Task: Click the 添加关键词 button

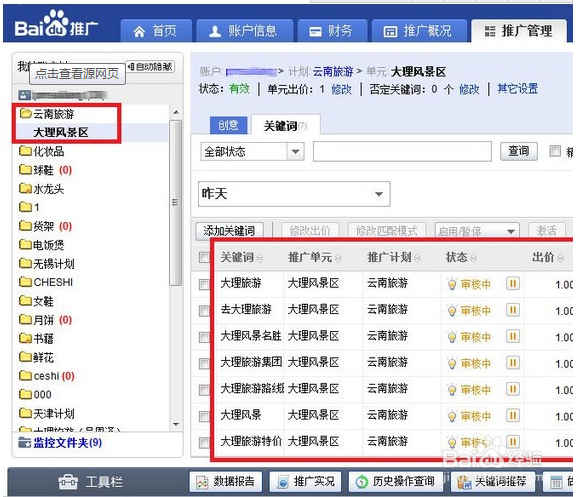Action: point(229,231)
